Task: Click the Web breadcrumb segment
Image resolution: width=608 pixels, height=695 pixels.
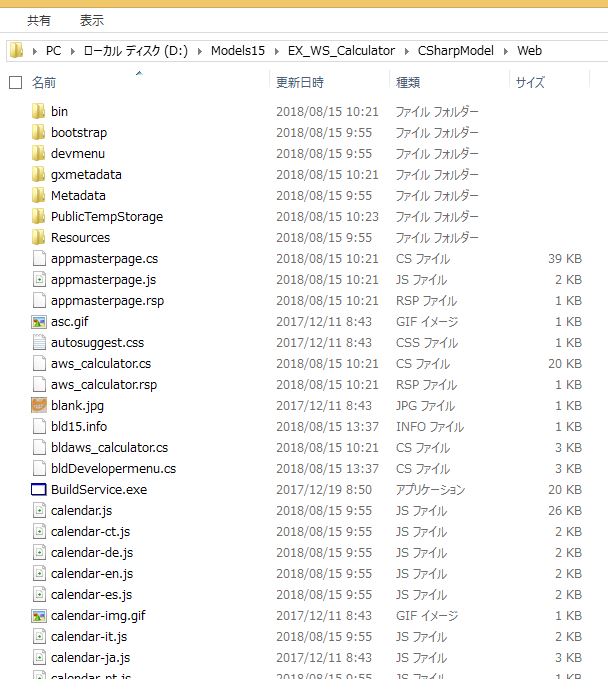Action: pyautogui.click(x=530, y=51)
